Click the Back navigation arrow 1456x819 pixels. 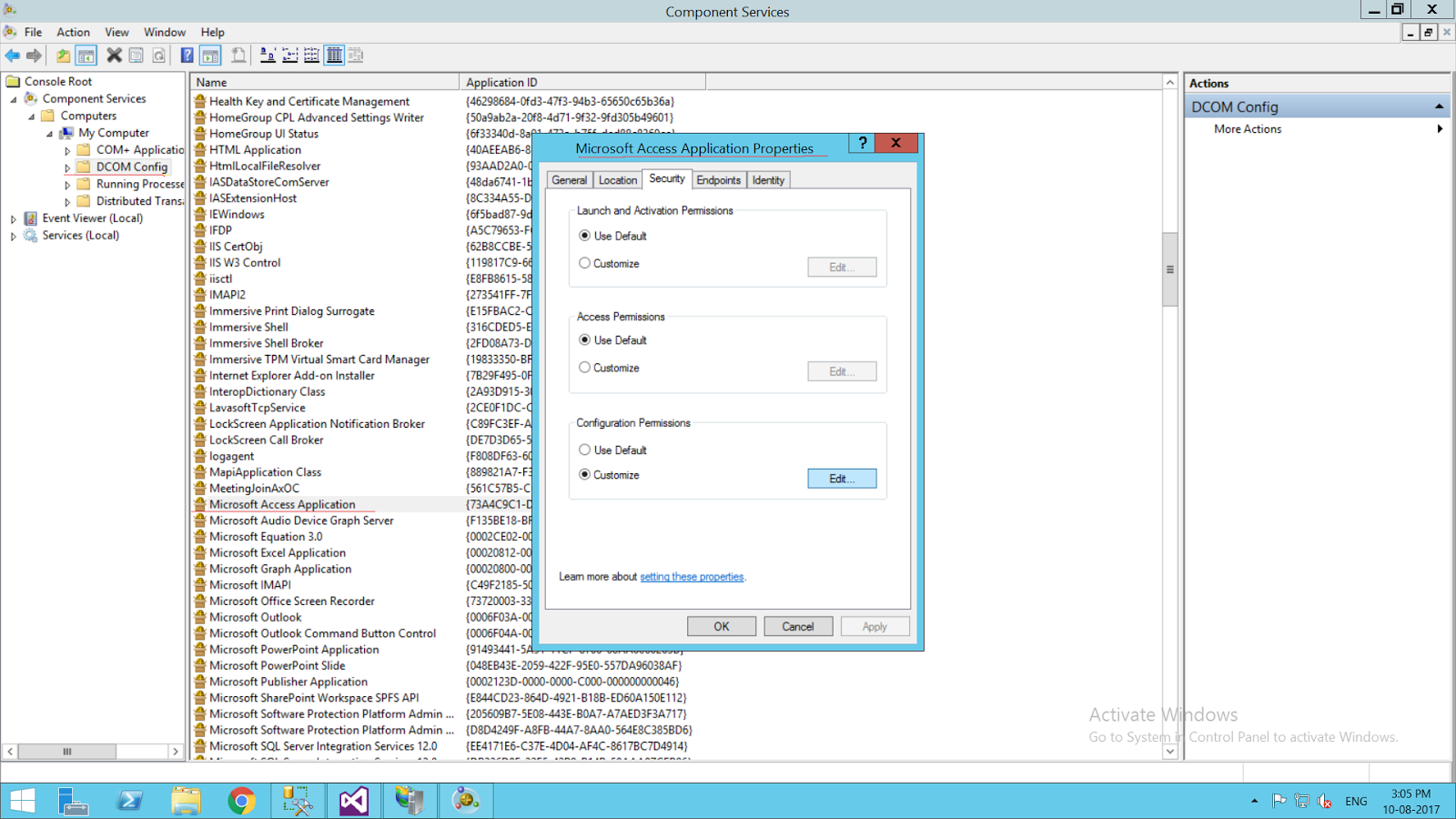(x=13, y=55)
